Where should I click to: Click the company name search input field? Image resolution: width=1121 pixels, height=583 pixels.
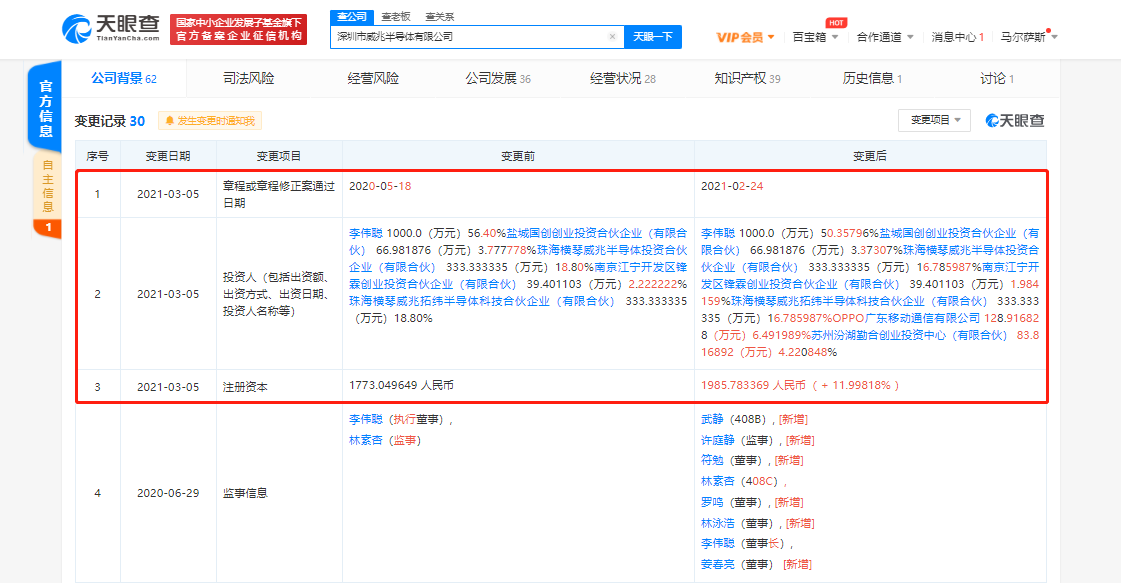pos(470,37)
